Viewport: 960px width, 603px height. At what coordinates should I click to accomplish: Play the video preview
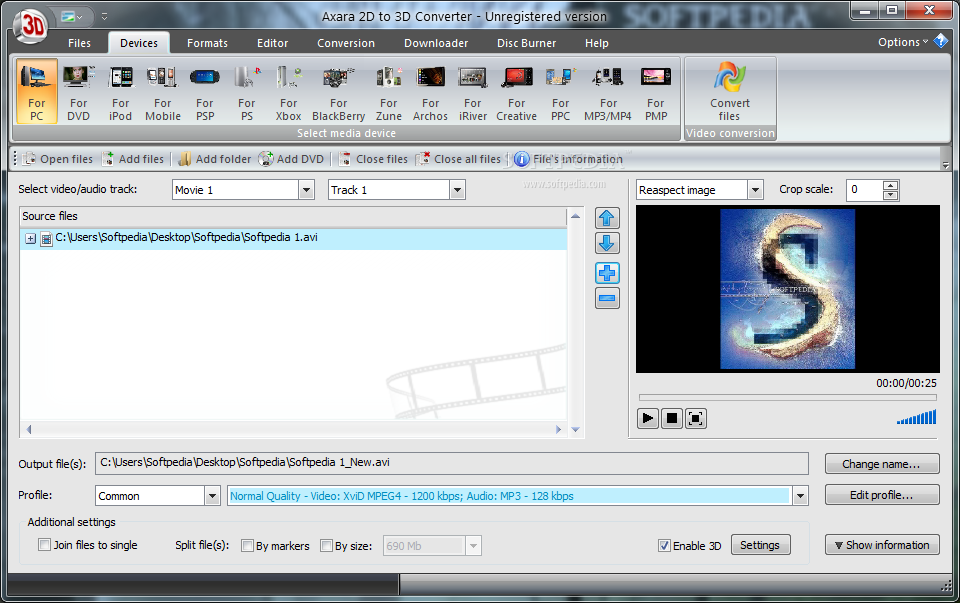coord(647,419)
